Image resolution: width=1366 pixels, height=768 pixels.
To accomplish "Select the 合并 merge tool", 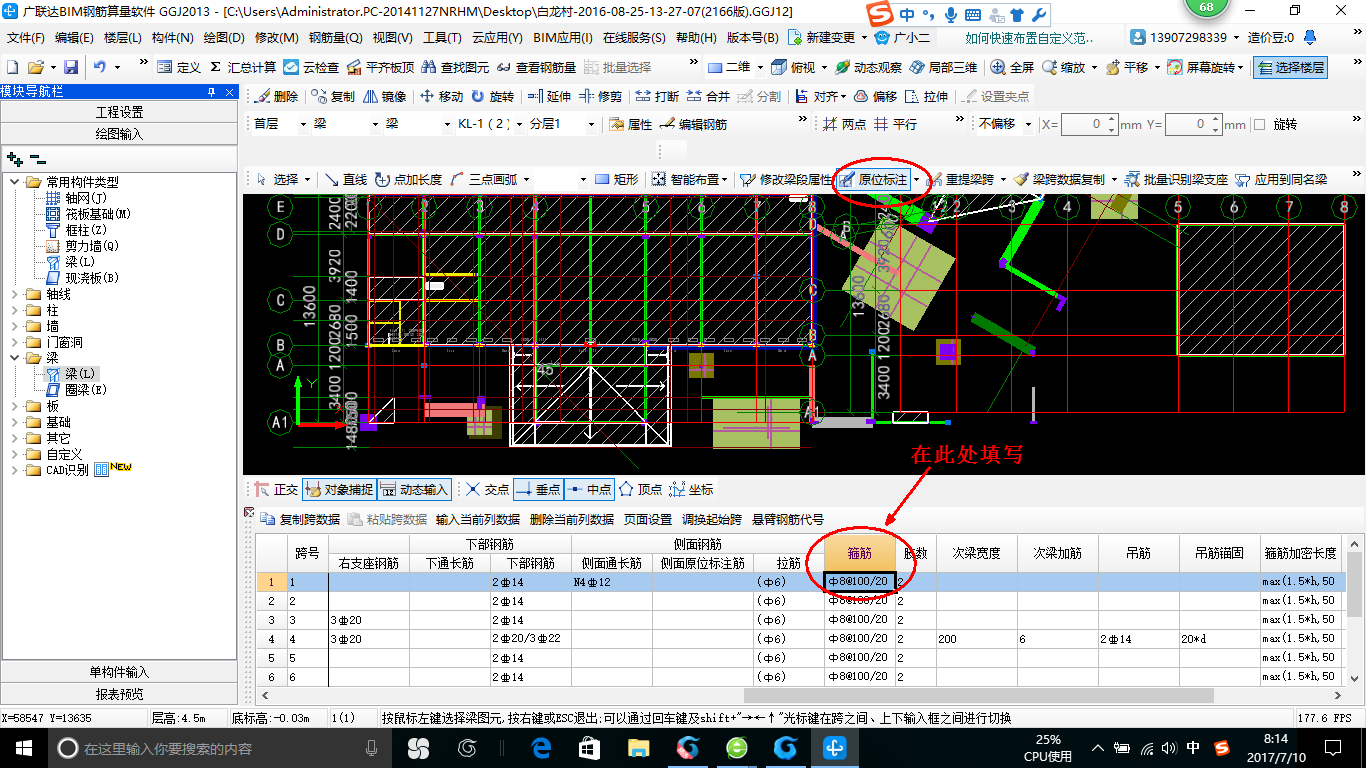I will point(709,96).
